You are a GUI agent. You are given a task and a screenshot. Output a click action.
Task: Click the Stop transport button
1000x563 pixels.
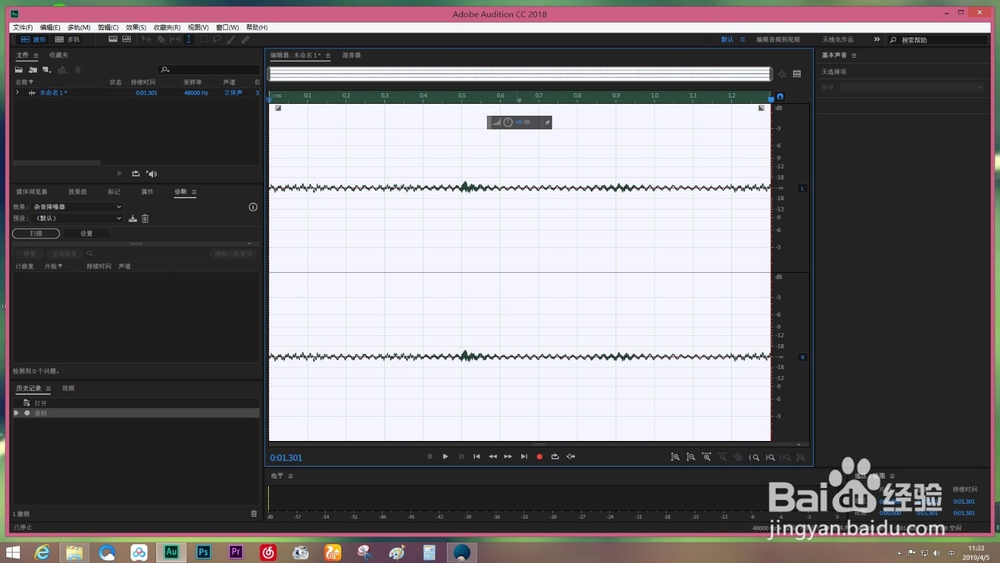tap(430, 457)
